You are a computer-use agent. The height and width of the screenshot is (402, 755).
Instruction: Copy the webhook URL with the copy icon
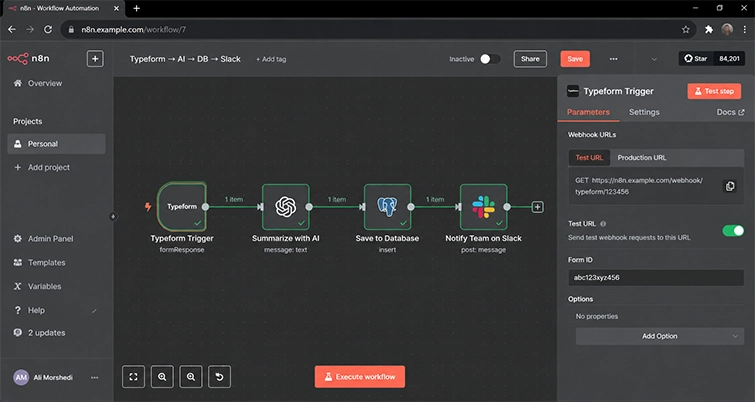pos(730,186)
